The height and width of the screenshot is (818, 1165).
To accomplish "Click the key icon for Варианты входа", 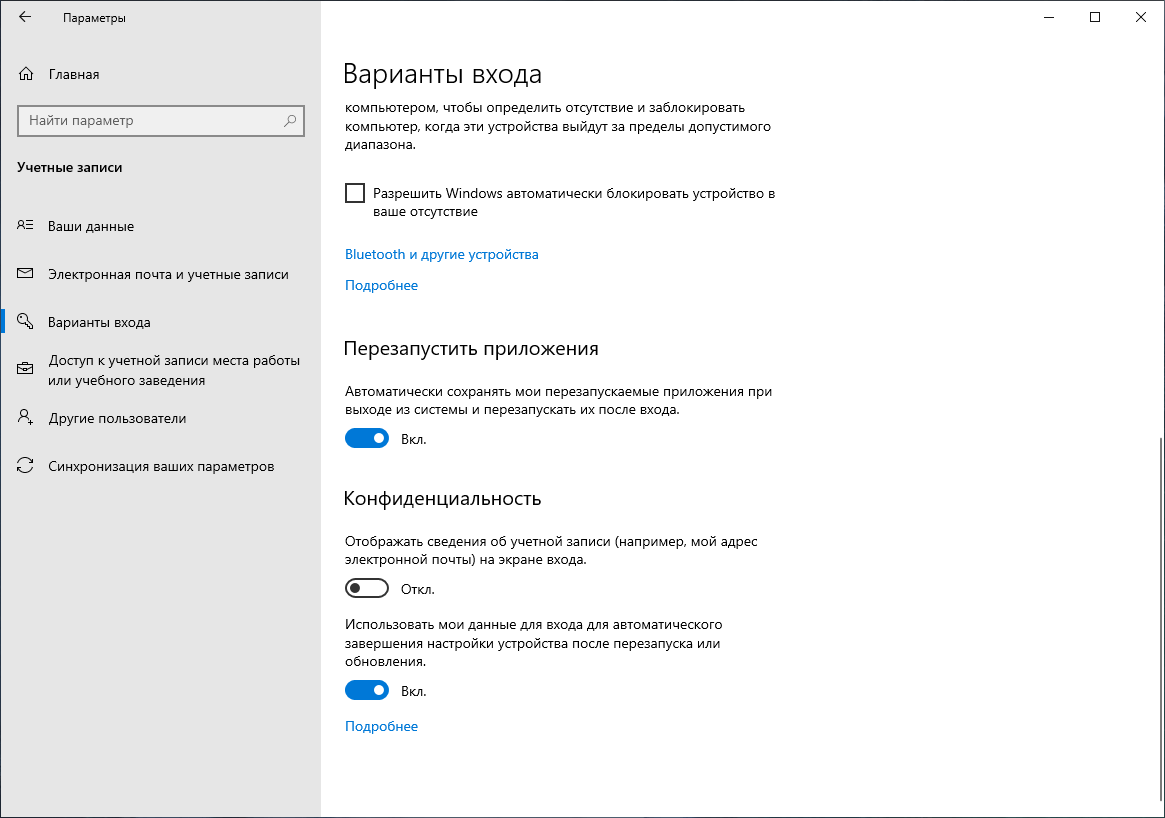I will click(26, 322).
